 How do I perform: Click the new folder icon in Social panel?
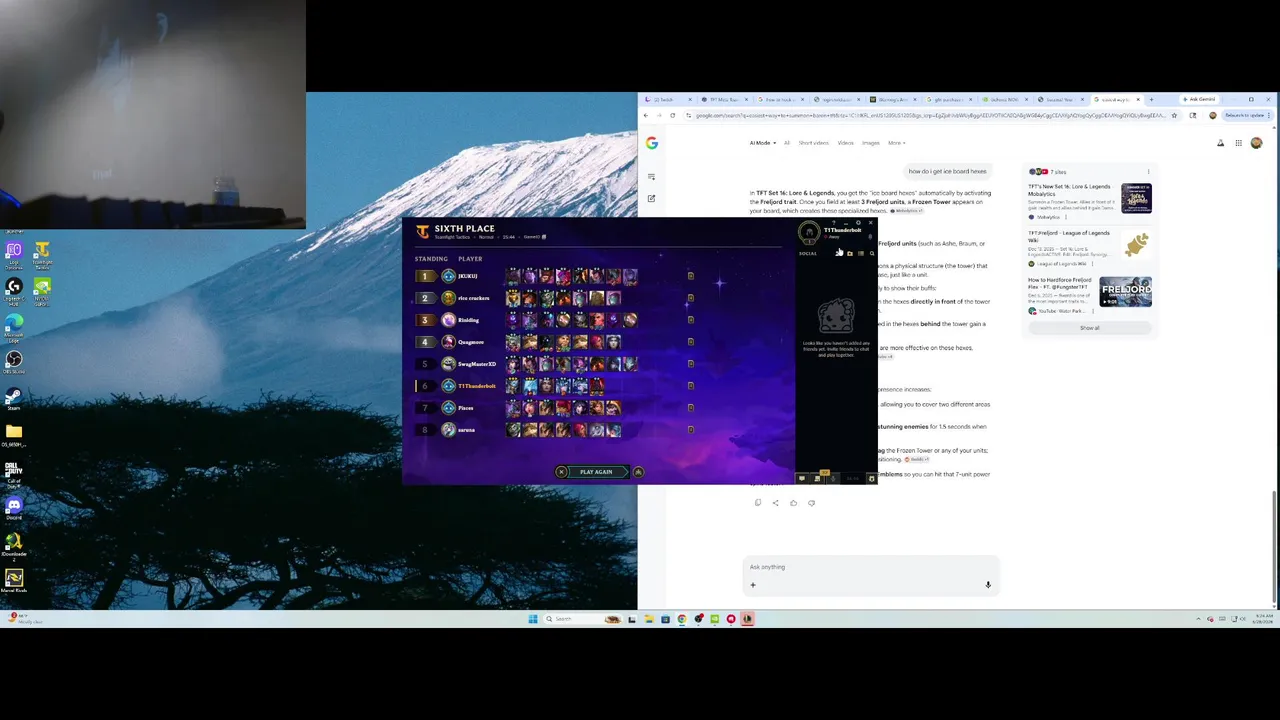(x=850, y=253)
